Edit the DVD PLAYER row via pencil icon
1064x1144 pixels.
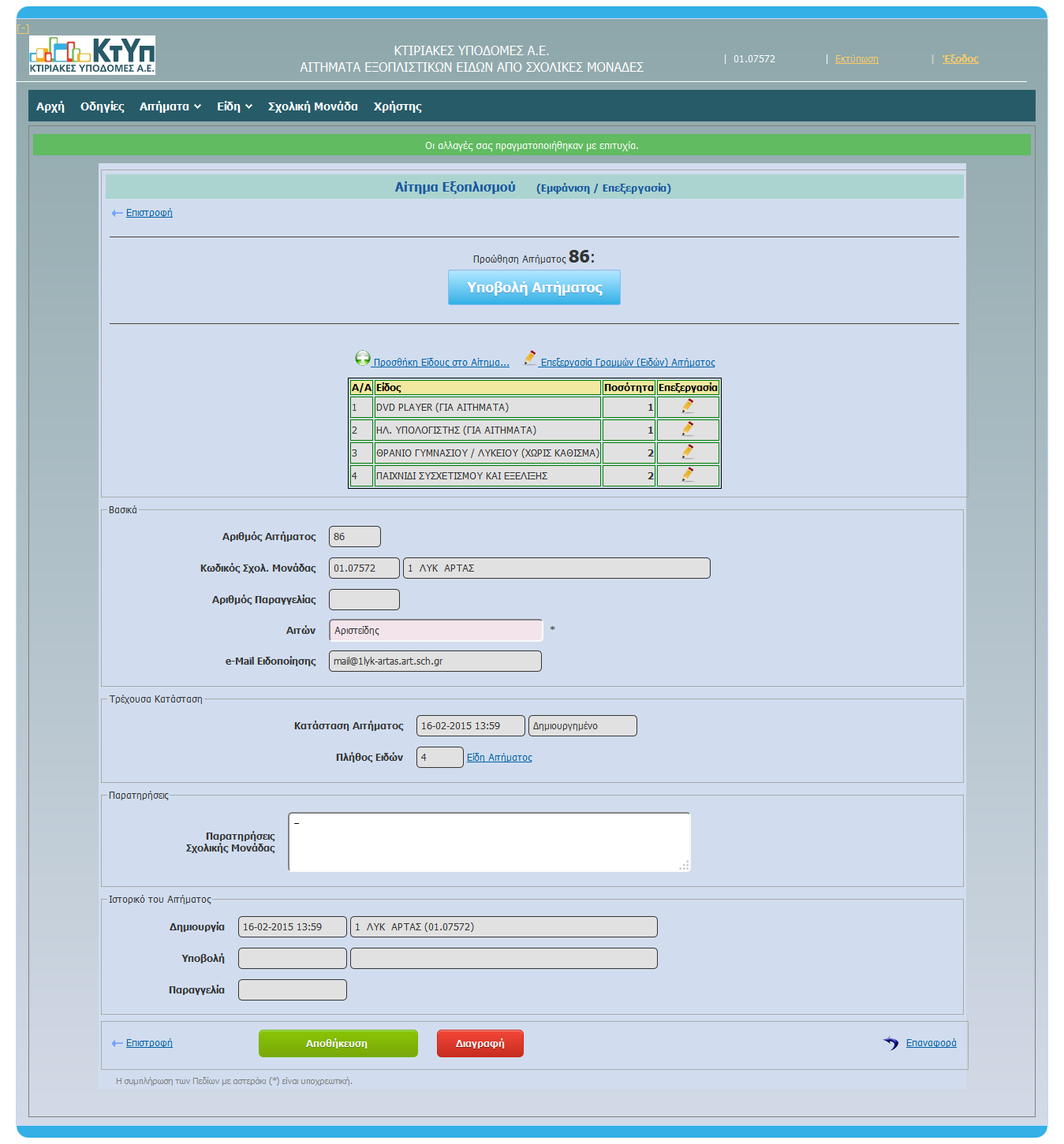pyautogui.click(x=688, y=407)
